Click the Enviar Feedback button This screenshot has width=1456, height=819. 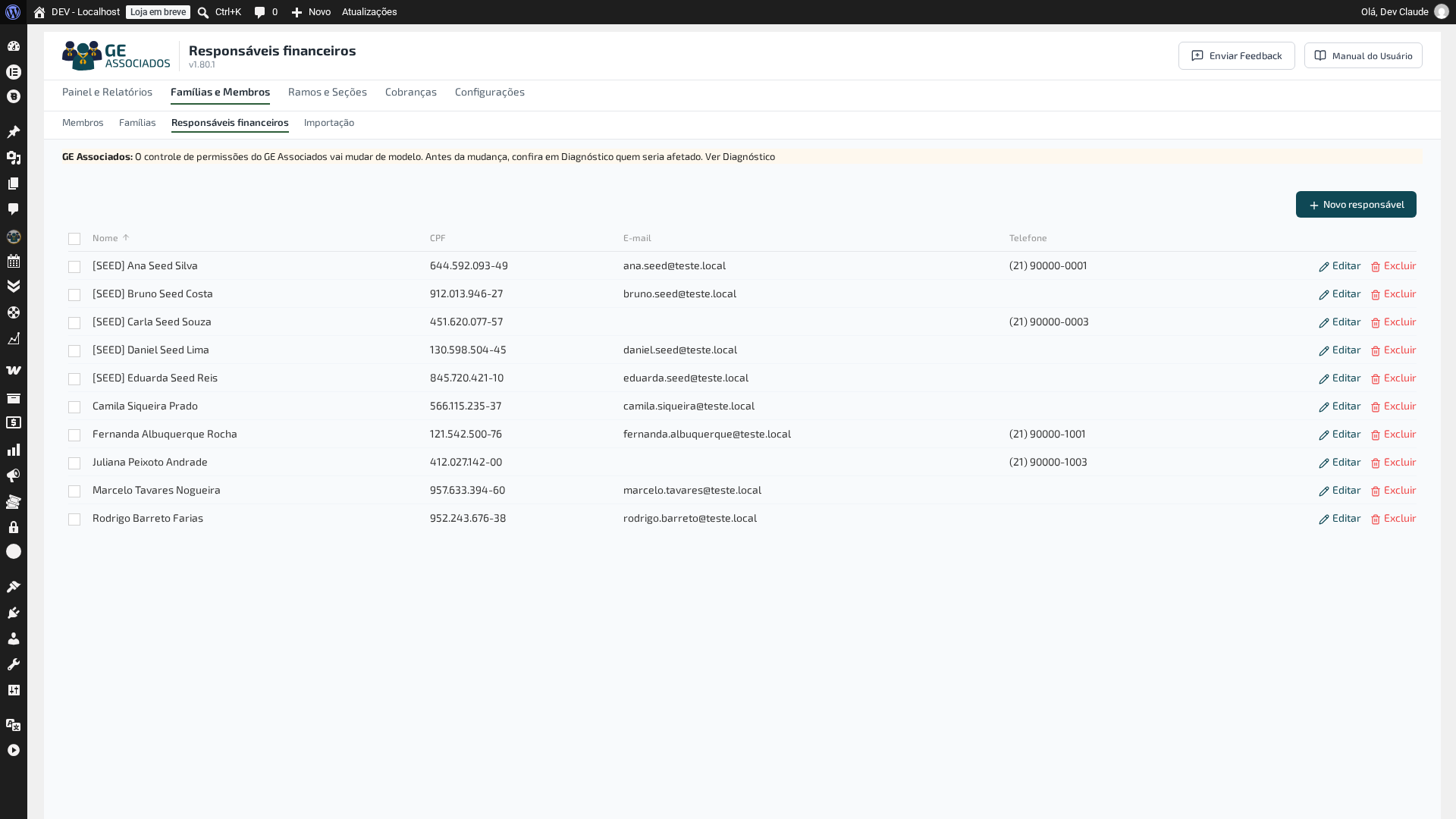tap(1237, 56)
